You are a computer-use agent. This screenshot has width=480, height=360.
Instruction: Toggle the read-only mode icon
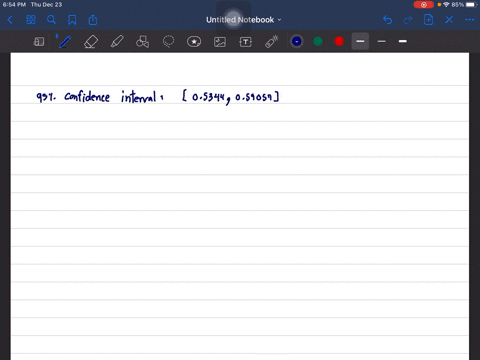(39, 42)
